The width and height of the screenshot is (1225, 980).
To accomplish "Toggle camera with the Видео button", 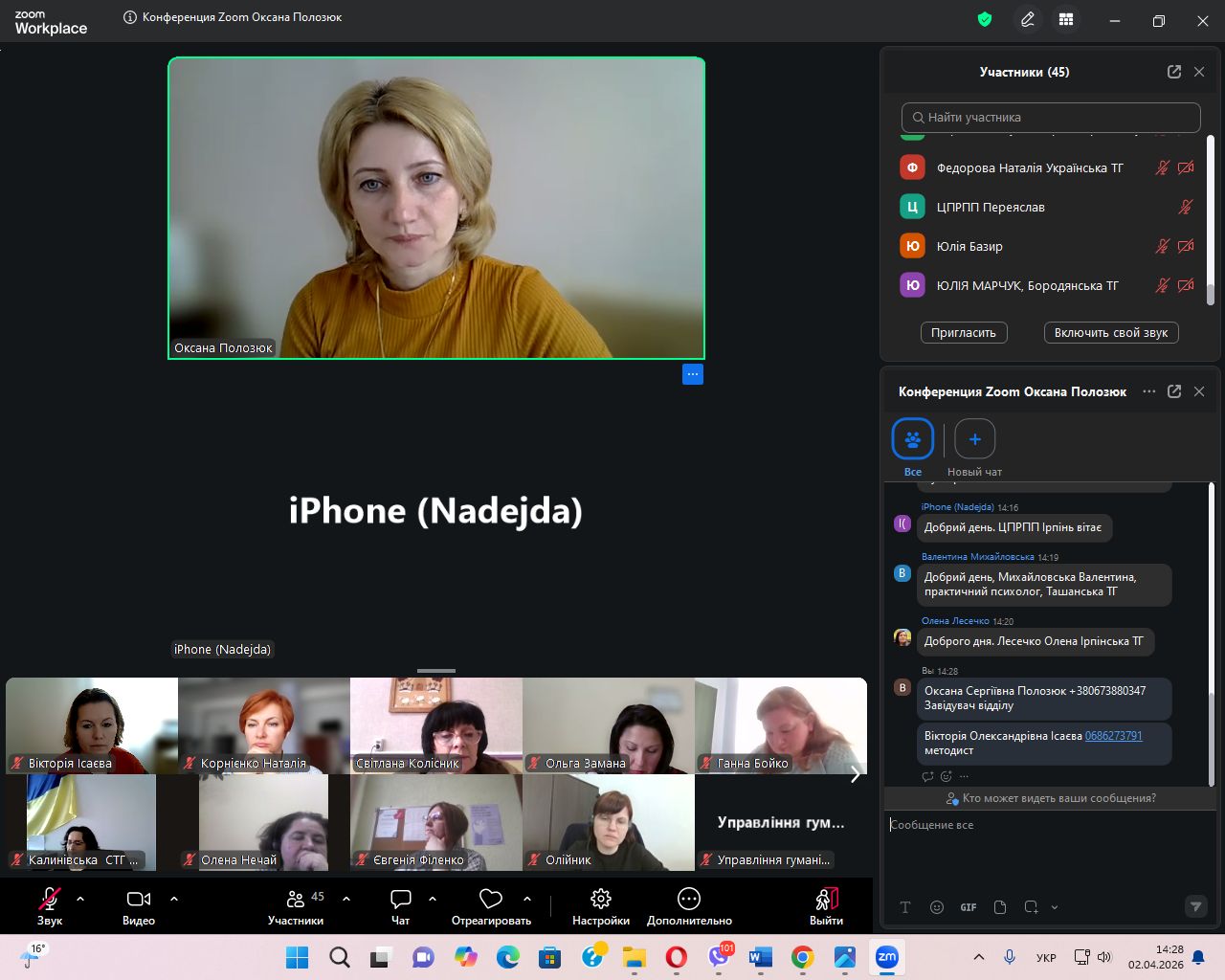I will [139, 905].
